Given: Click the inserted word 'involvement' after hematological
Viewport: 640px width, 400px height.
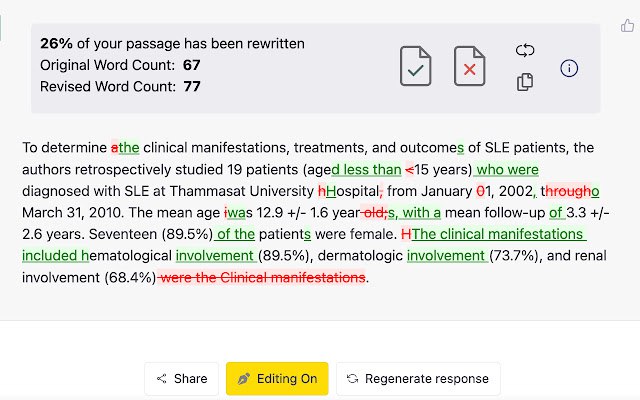Looking at the screenshot, I should tap(215, 256).
